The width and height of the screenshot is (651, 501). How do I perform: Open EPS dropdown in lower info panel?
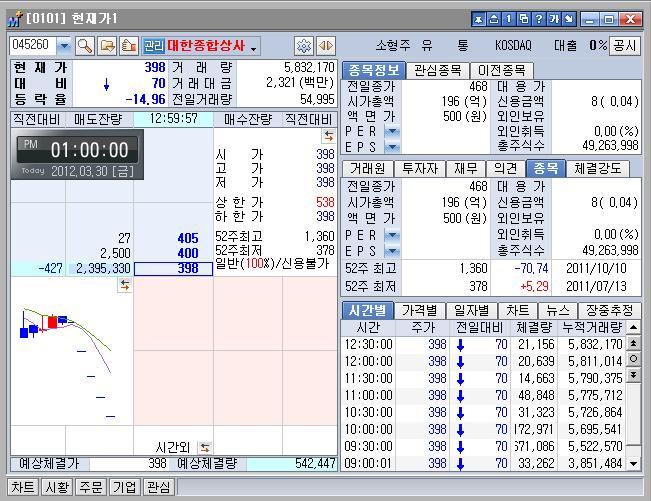click(x=392, y=251)
